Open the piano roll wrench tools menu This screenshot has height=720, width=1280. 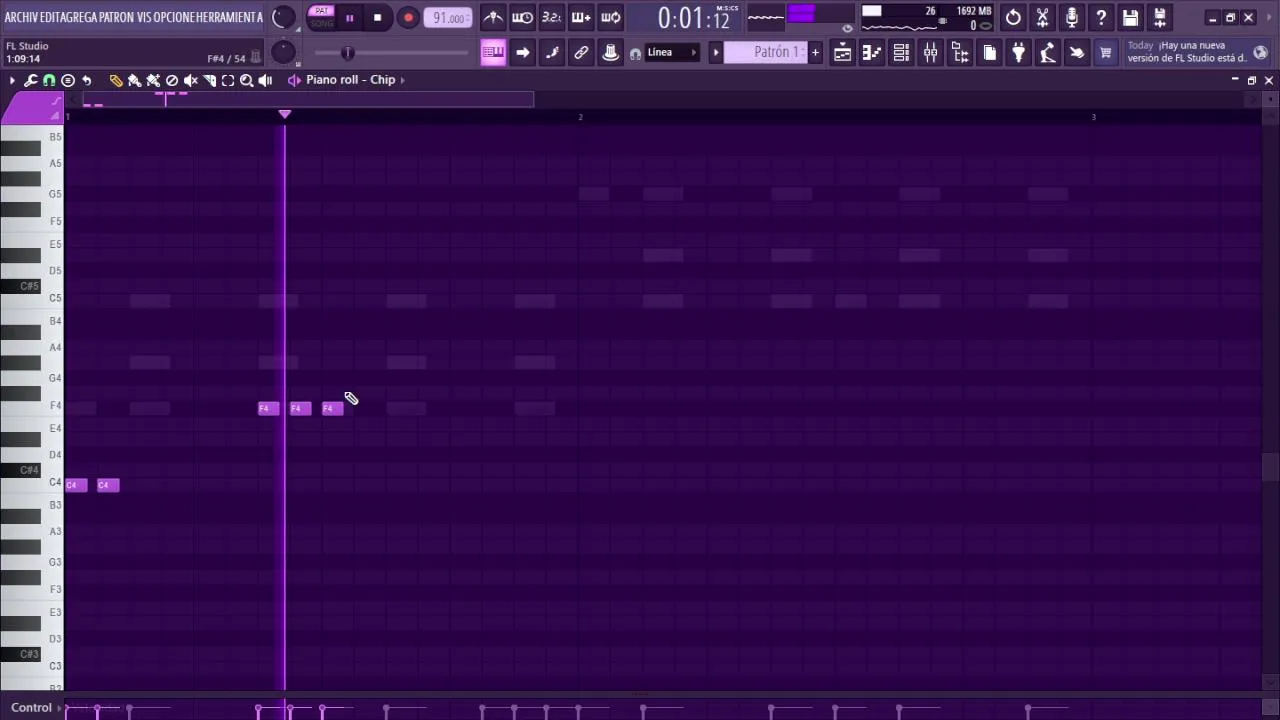(x=30, y=80)
